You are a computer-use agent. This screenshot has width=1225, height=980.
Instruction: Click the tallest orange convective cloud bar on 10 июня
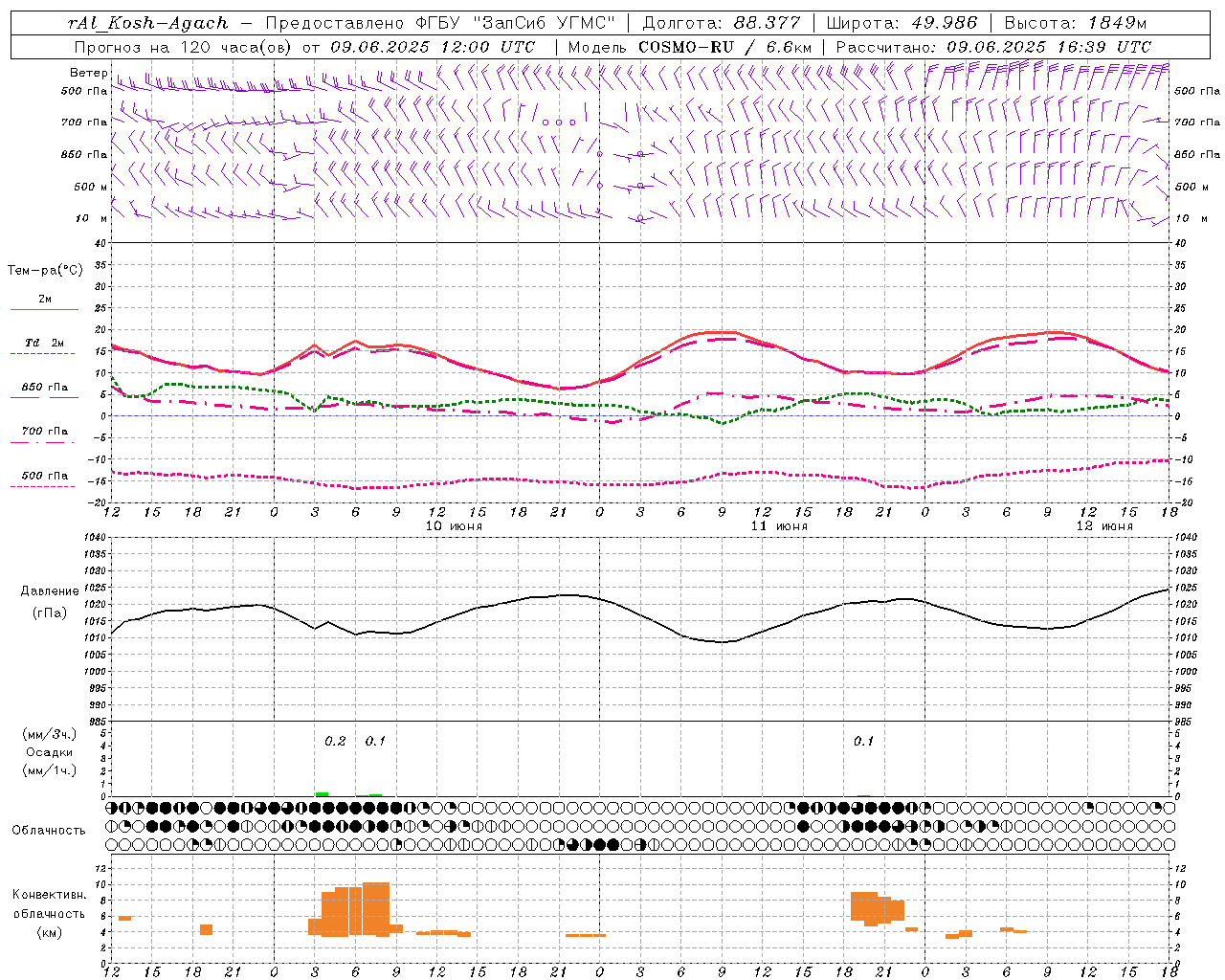tap(376, 908)
